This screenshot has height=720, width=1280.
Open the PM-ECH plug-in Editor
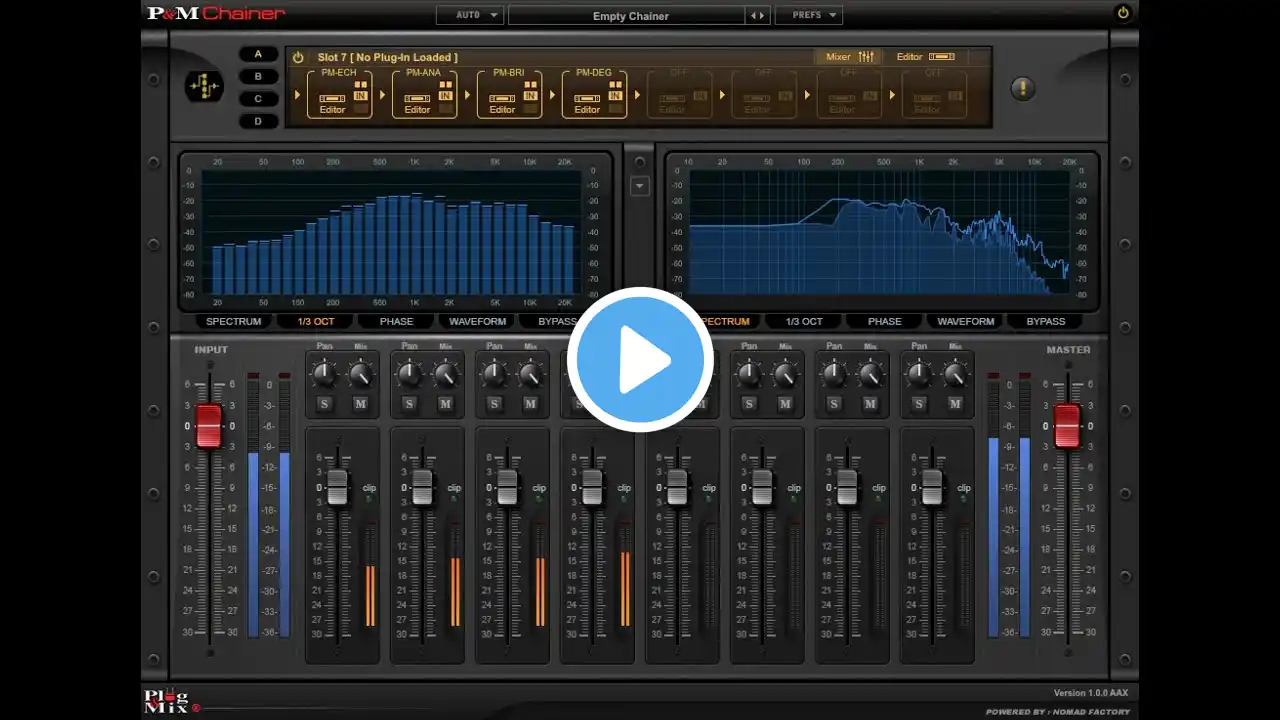[x=332, y=109]
